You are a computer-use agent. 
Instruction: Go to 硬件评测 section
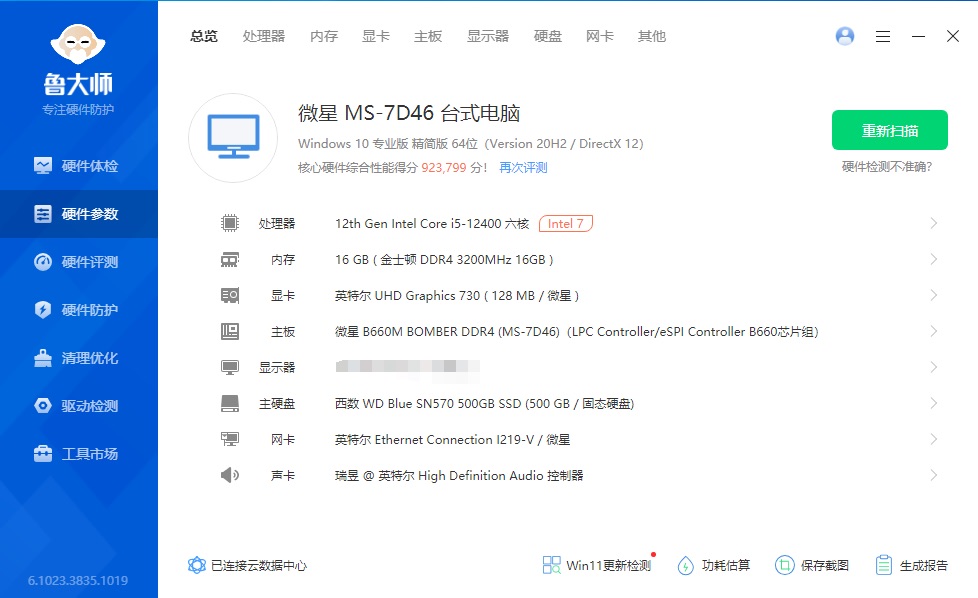click(79, 262)
